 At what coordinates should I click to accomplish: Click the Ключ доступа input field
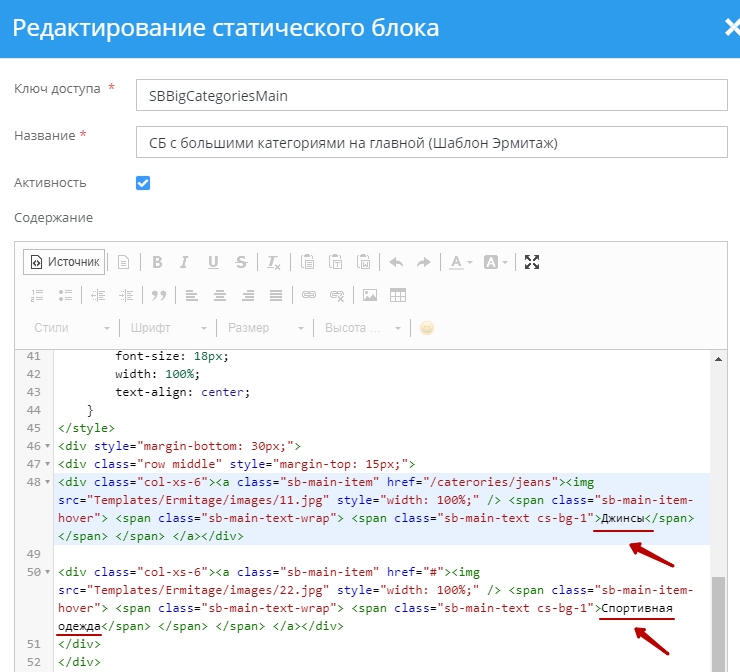click(430, 95)
